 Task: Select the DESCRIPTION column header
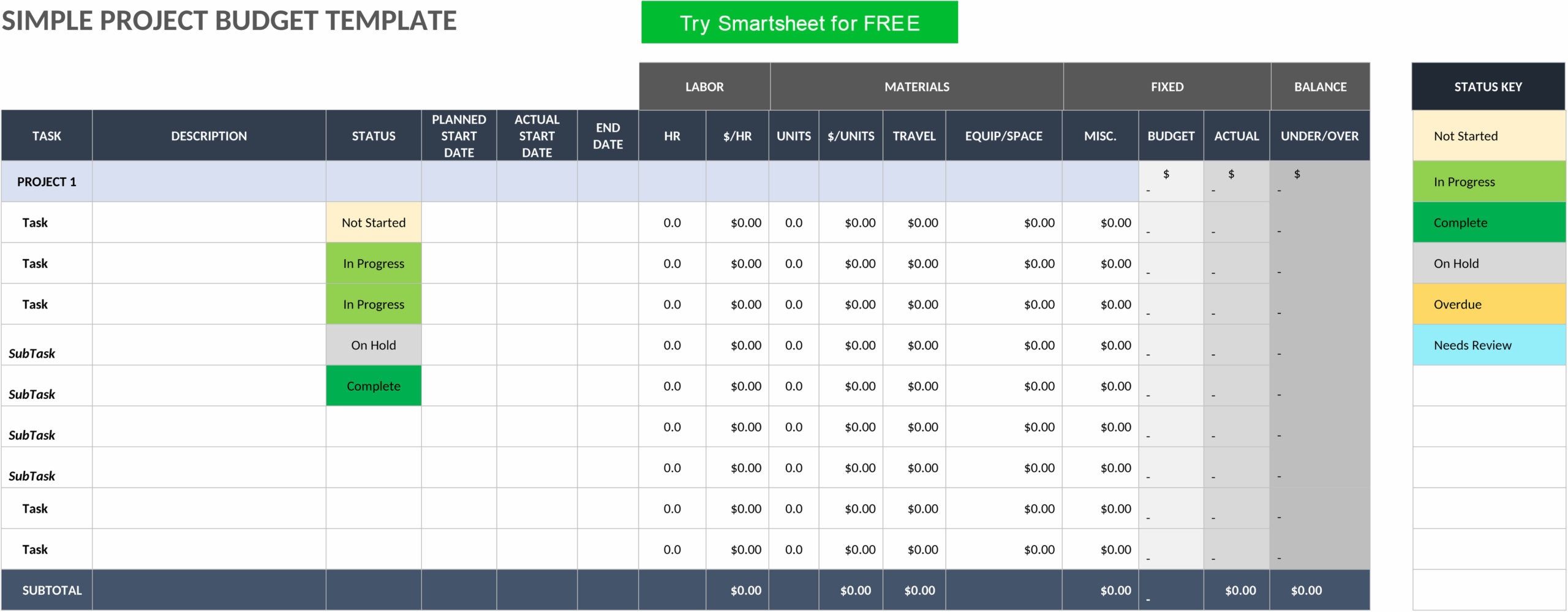click(x=209, y=136)
